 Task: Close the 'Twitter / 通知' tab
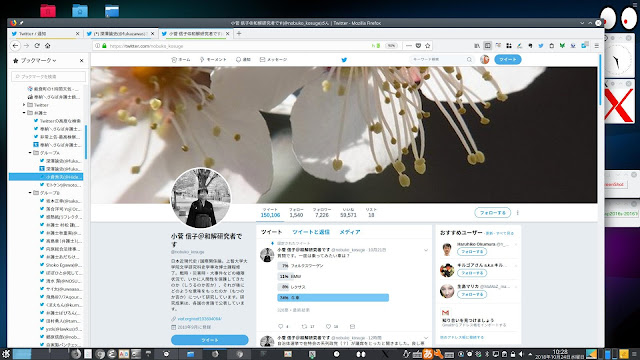click(78, 33)
